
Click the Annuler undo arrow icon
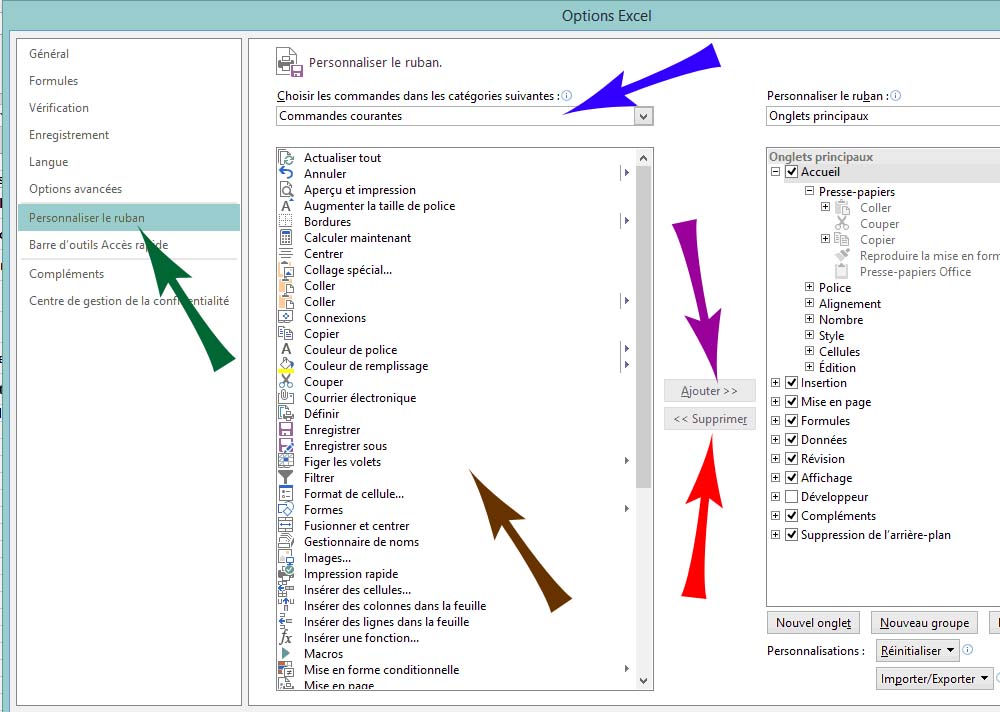286,174
